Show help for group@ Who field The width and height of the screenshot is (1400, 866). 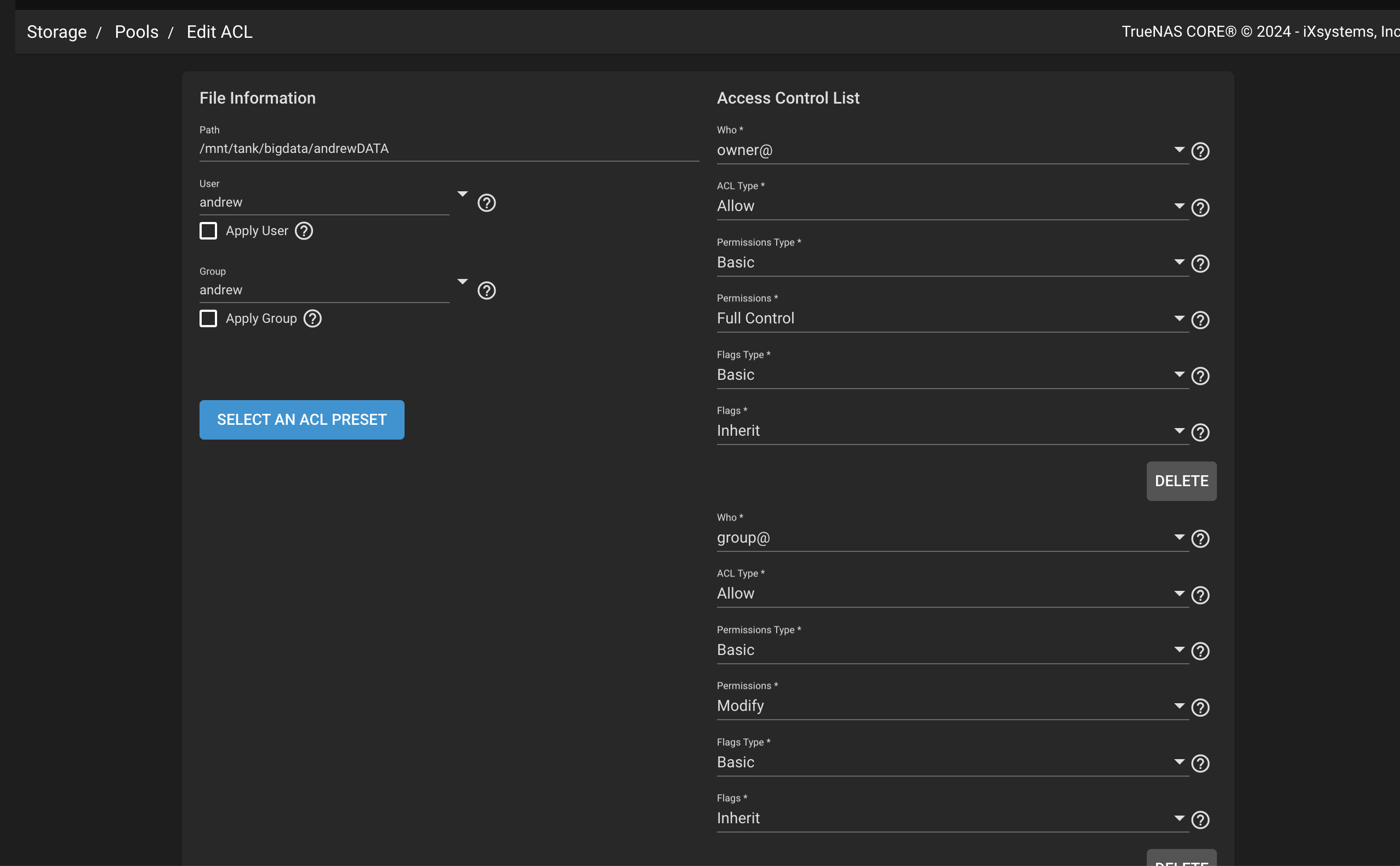[1200, 538]
